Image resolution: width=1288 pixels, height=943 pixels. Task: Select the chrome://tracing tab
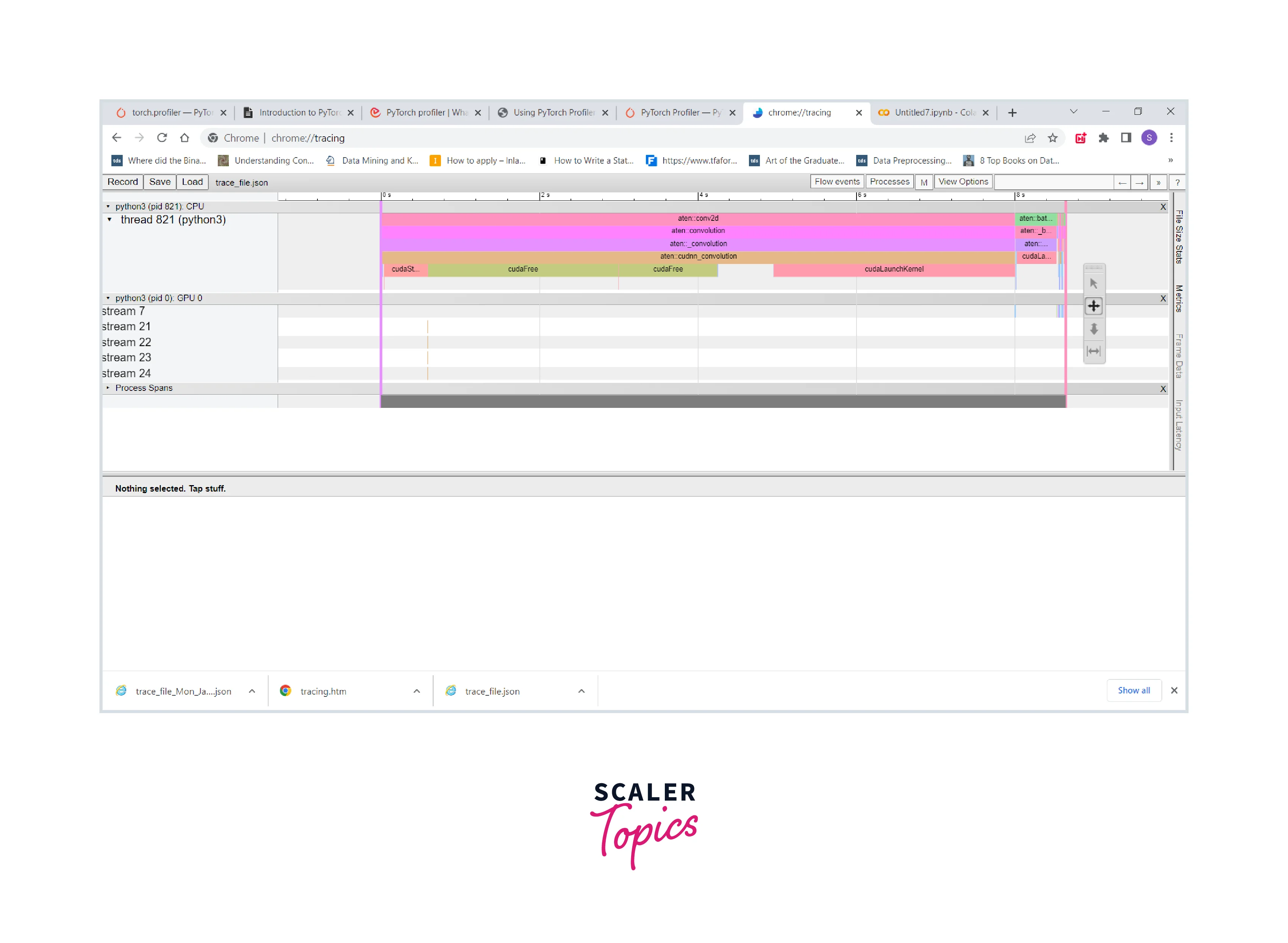[x=800, y=113]
